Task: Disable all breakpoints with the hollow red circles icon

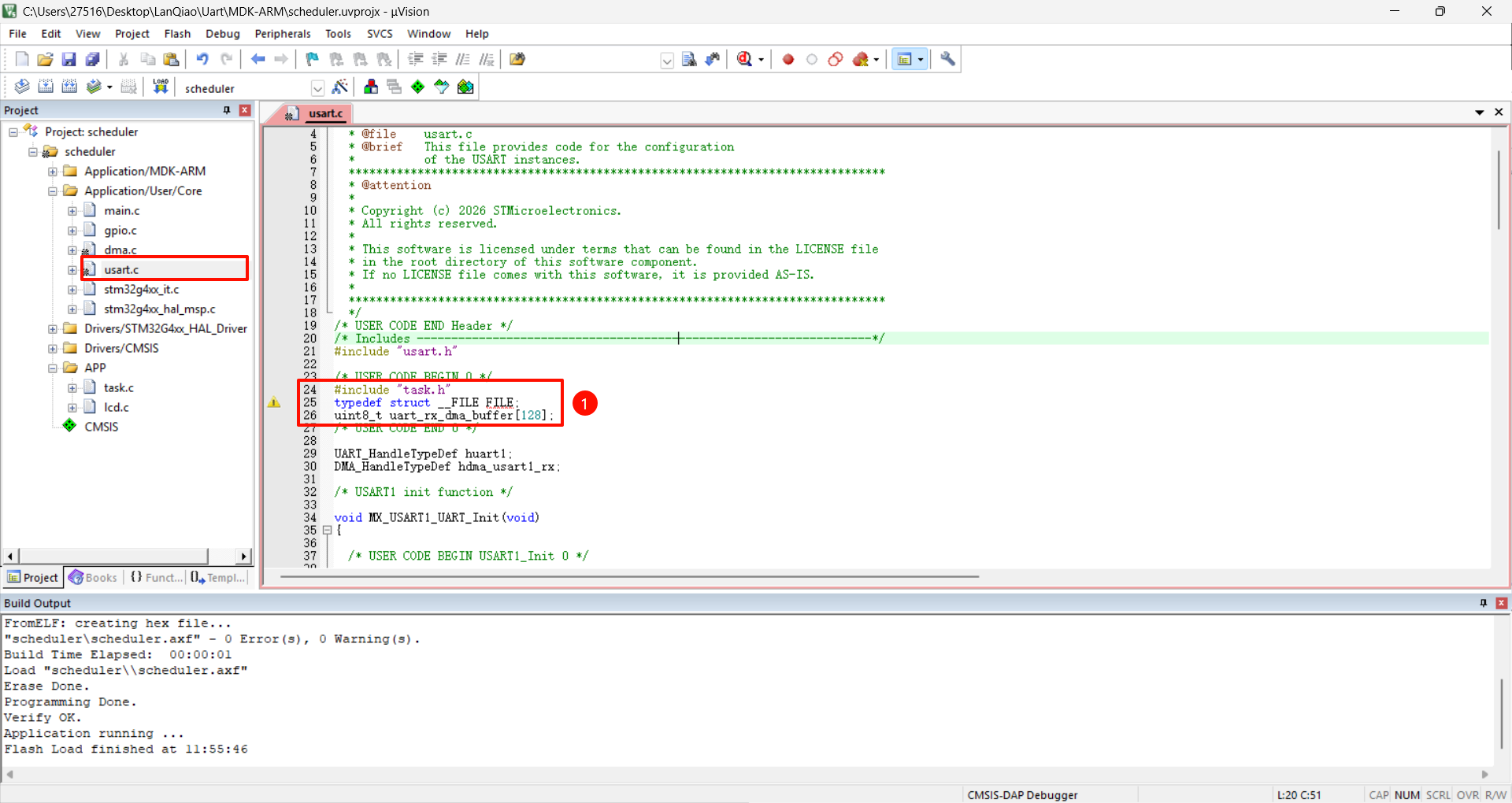Action: [x=836, y=59]
